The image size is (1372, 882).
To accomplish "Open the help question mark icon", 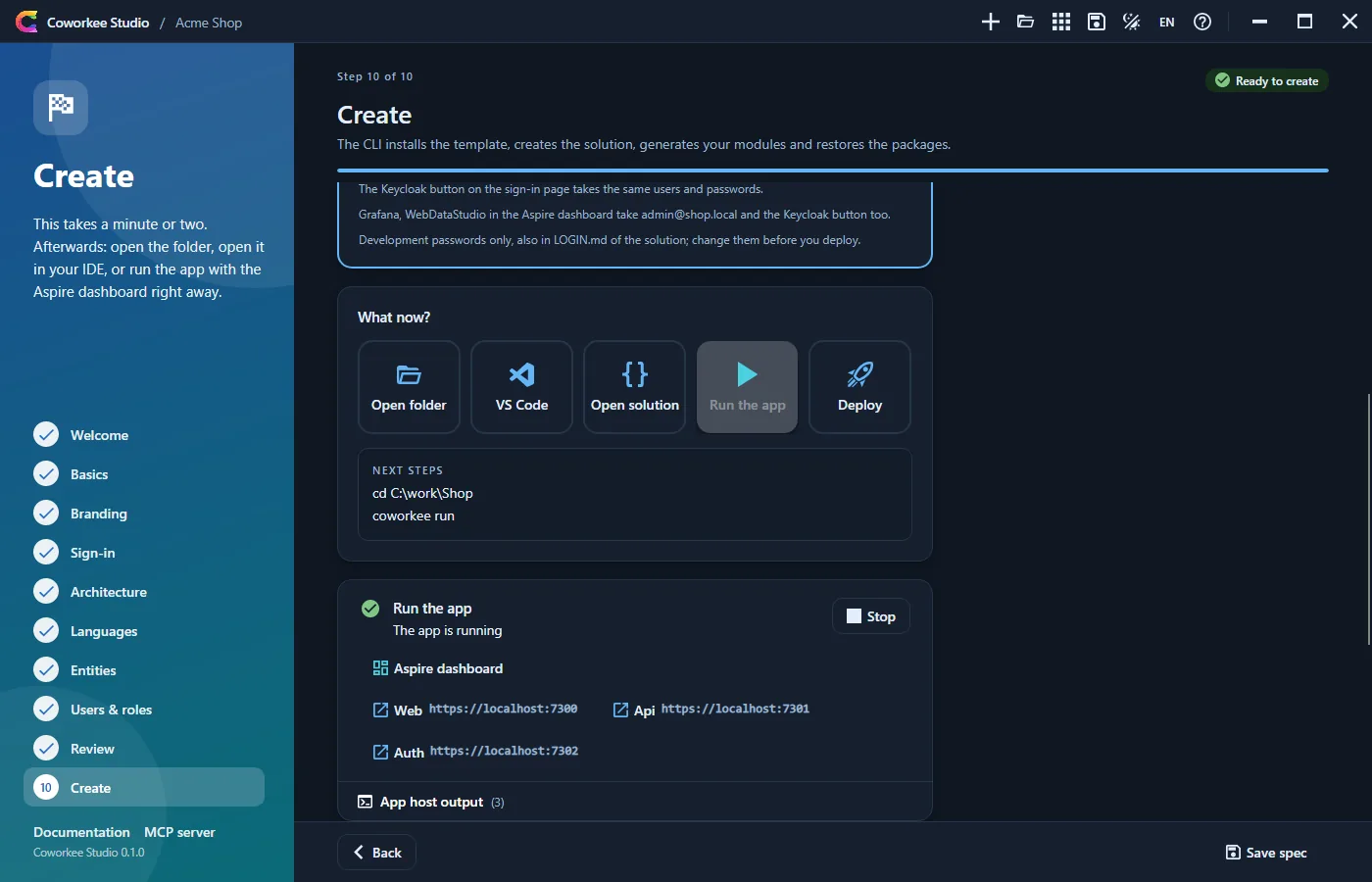I will tap(1202, 22).
